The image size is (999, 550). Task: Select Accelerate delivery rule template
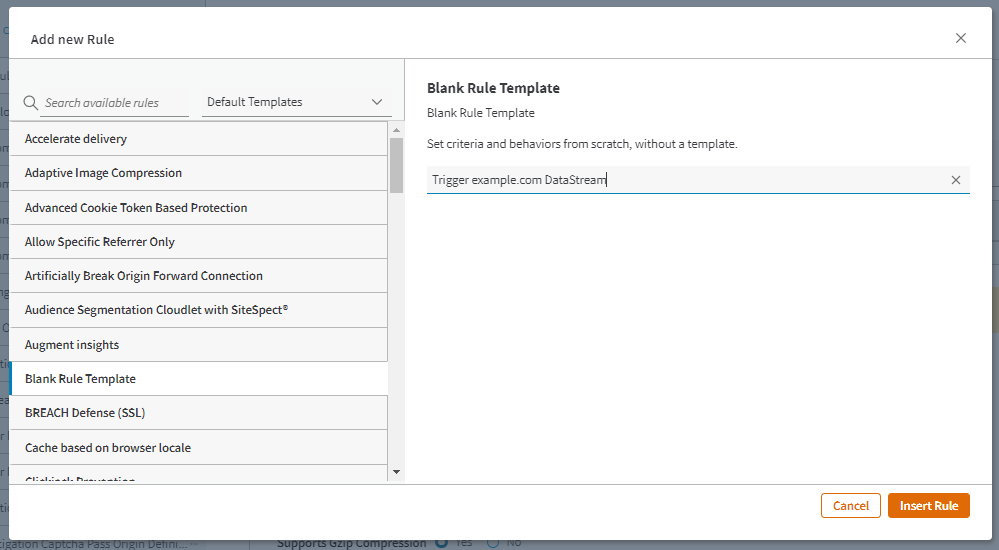tap(198, 139)
